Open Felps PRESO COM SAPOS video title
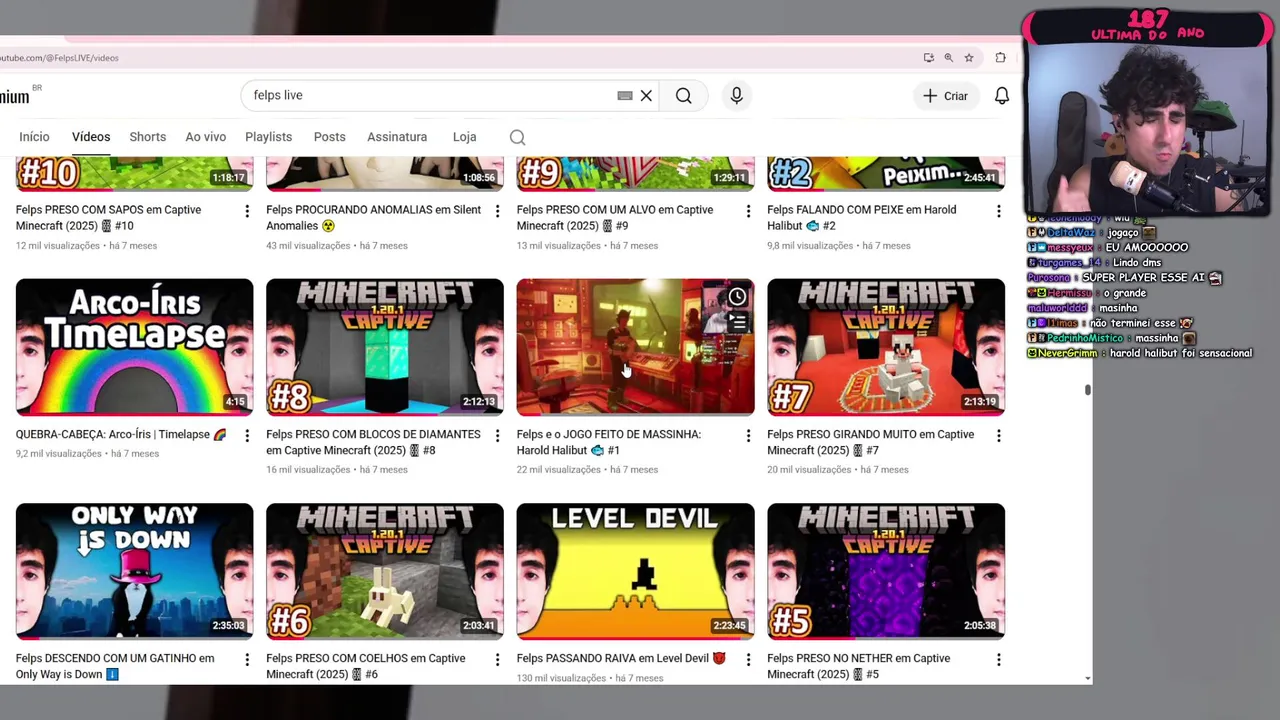The height and width of the screenshot is (720, 1280). tap(108, 218)
